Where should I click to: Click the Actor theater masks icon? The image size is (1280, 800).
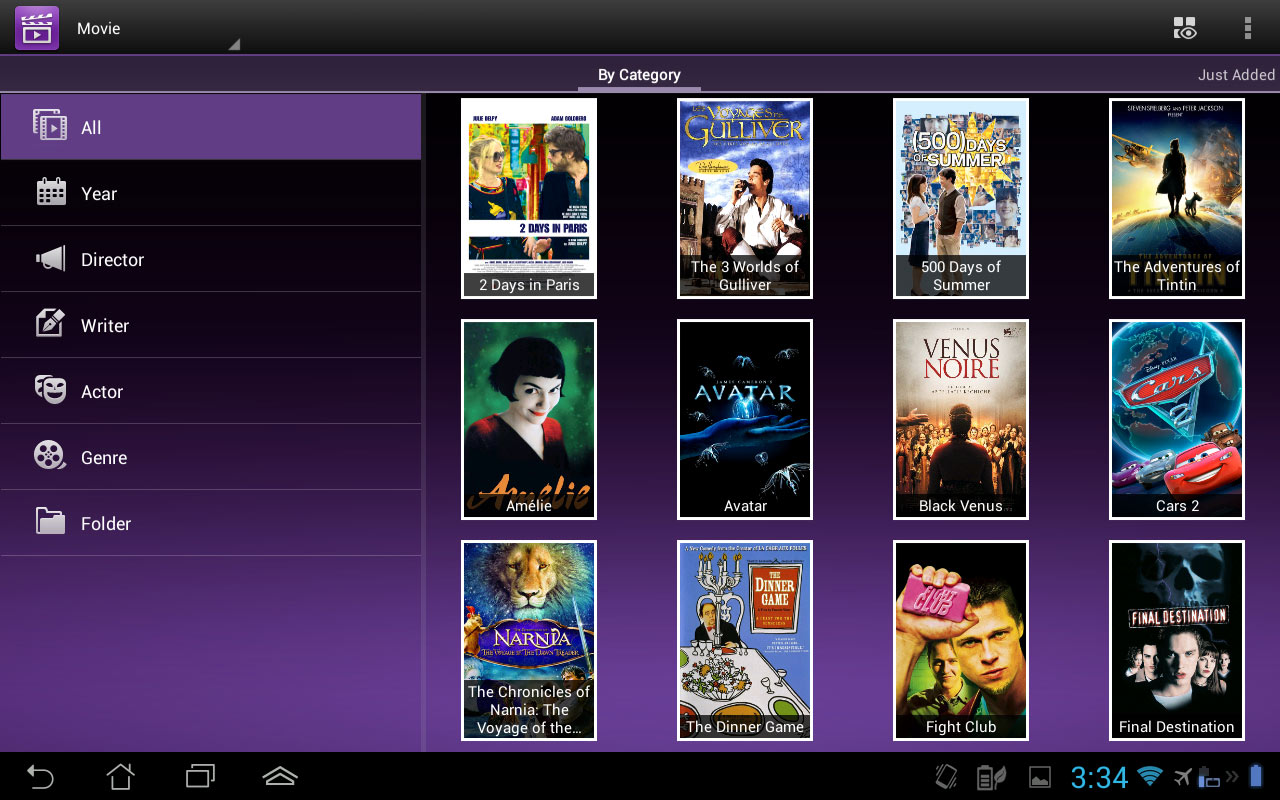click(50, 390)
